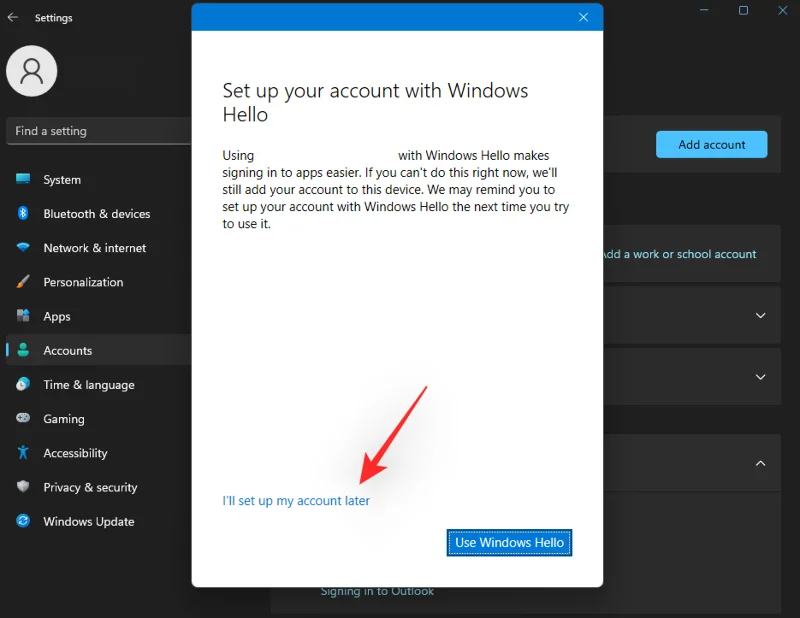Open Time & language settings

(x=89, y=385)
